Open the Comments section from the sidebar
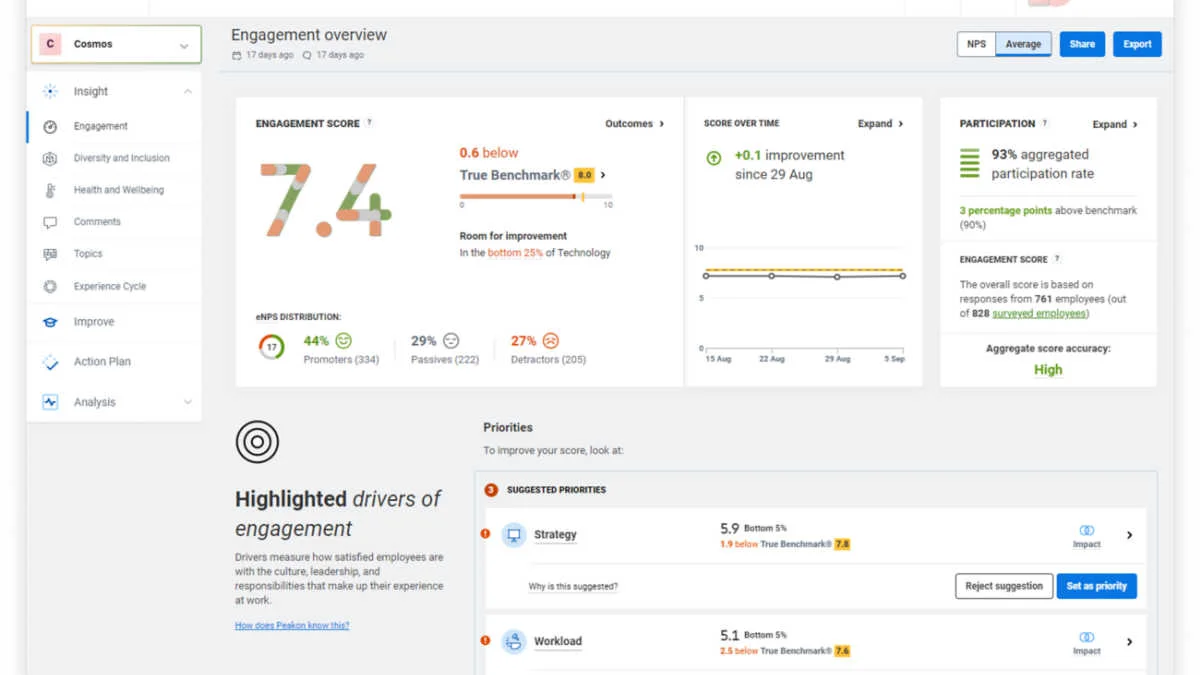This screenshot has width=1200, height=675. tap(49, 222)
